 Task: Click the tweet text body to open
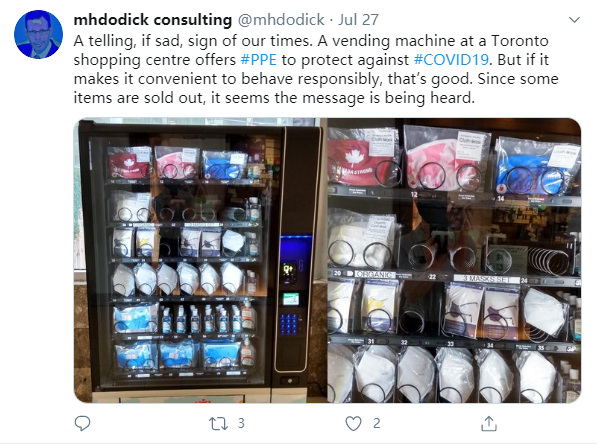[316, 69]
